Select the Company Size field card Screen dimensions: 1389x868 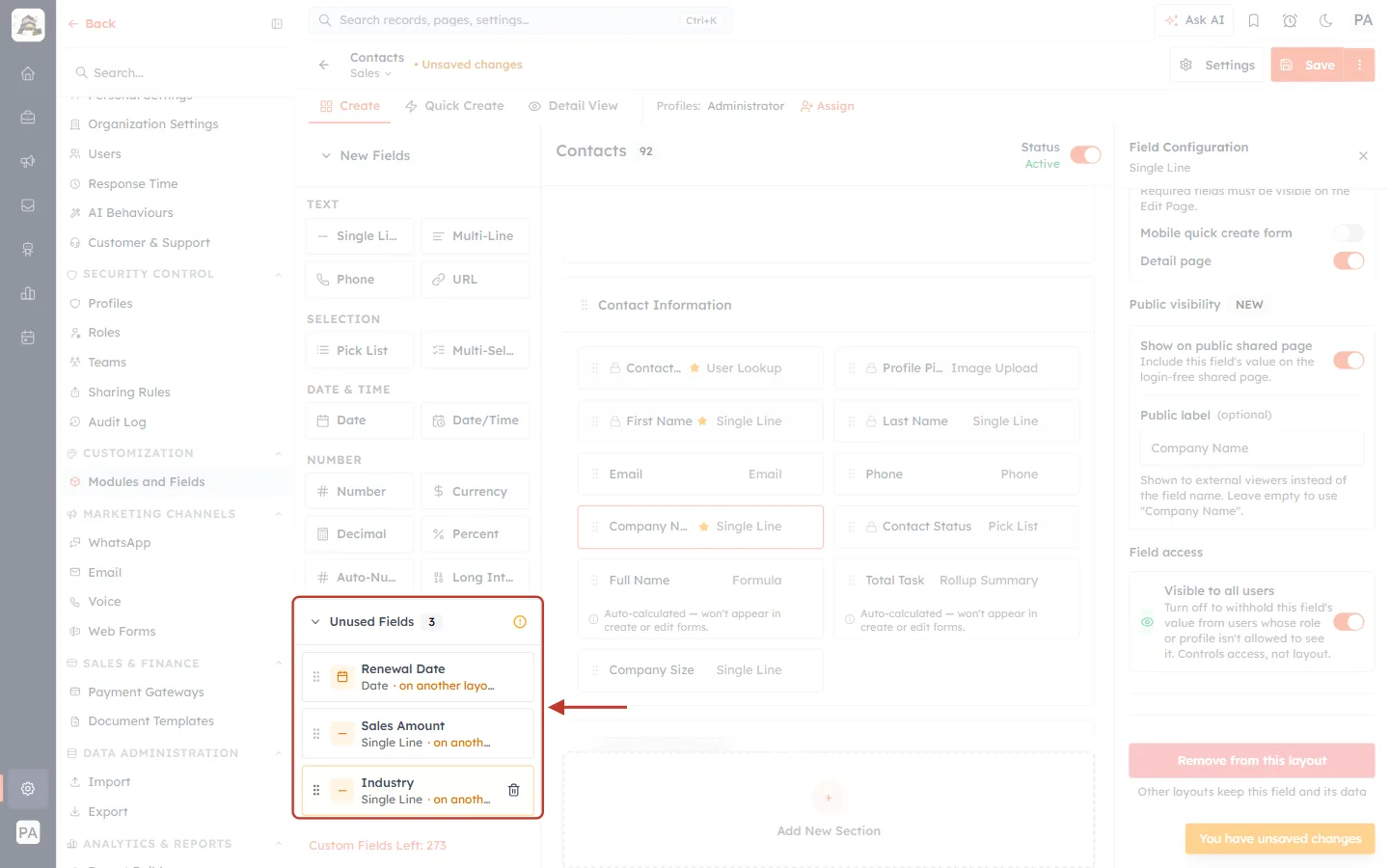tap(700, 670)
